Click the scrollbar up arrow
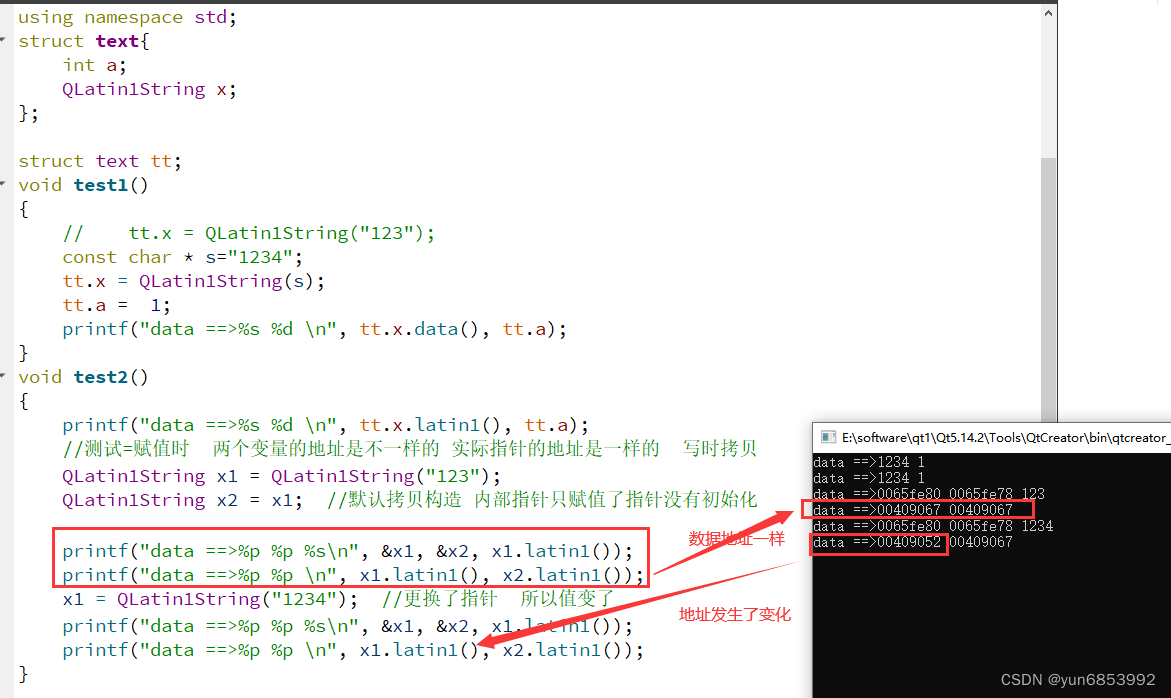This screenshot has height=698, width=1171. click(x=1049, y=12)
